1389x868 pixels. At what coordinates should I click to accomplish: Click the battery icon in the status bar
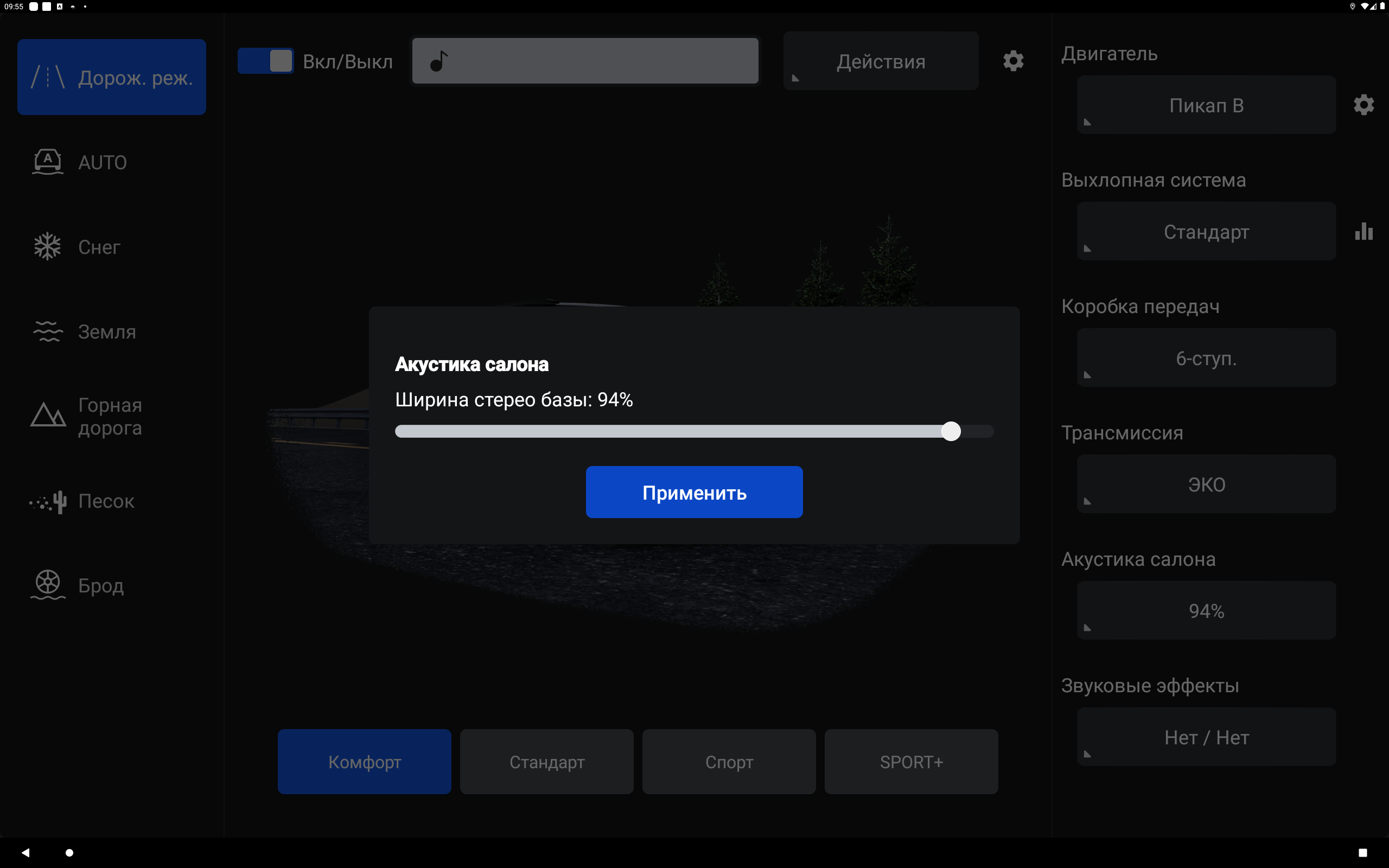(x=1382, y=7)
